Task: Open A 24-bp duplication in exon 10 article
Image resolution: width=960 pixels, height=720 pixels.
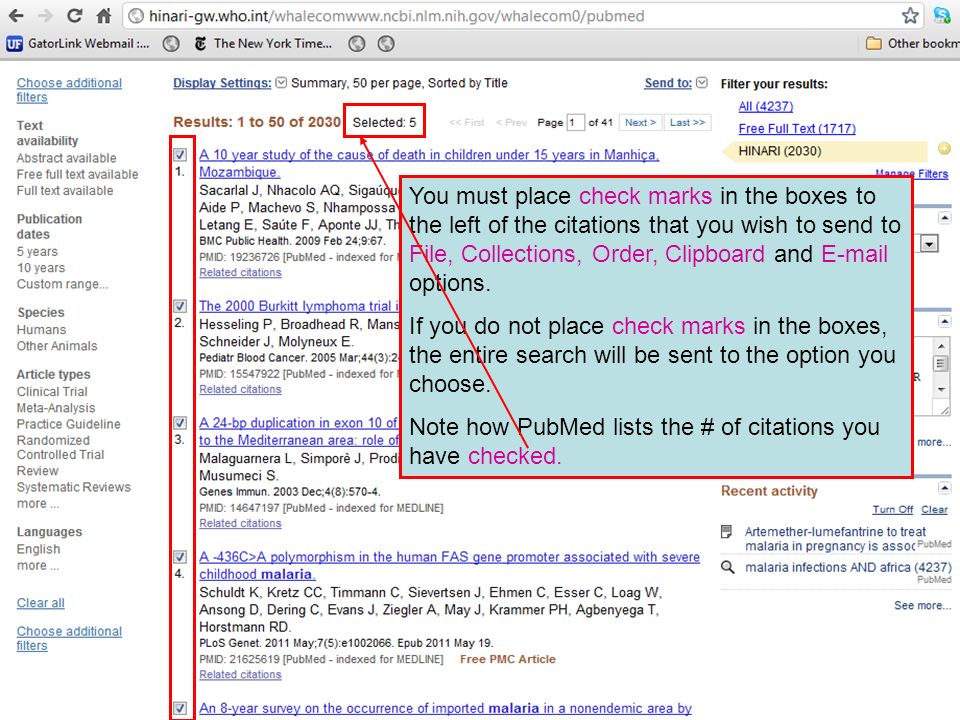Action: click(299, 431)
